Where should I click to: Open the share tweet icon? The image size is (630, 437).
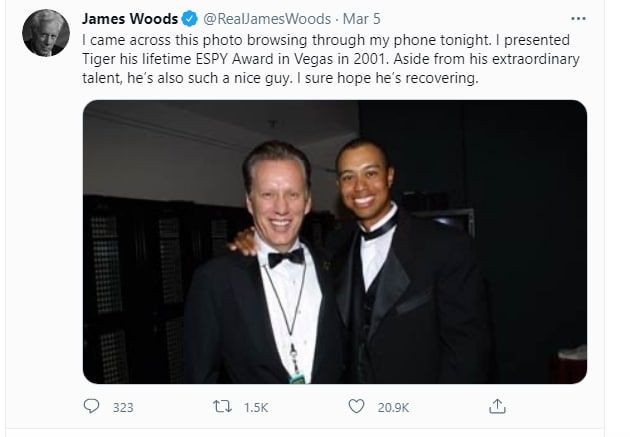coord(497,407)
